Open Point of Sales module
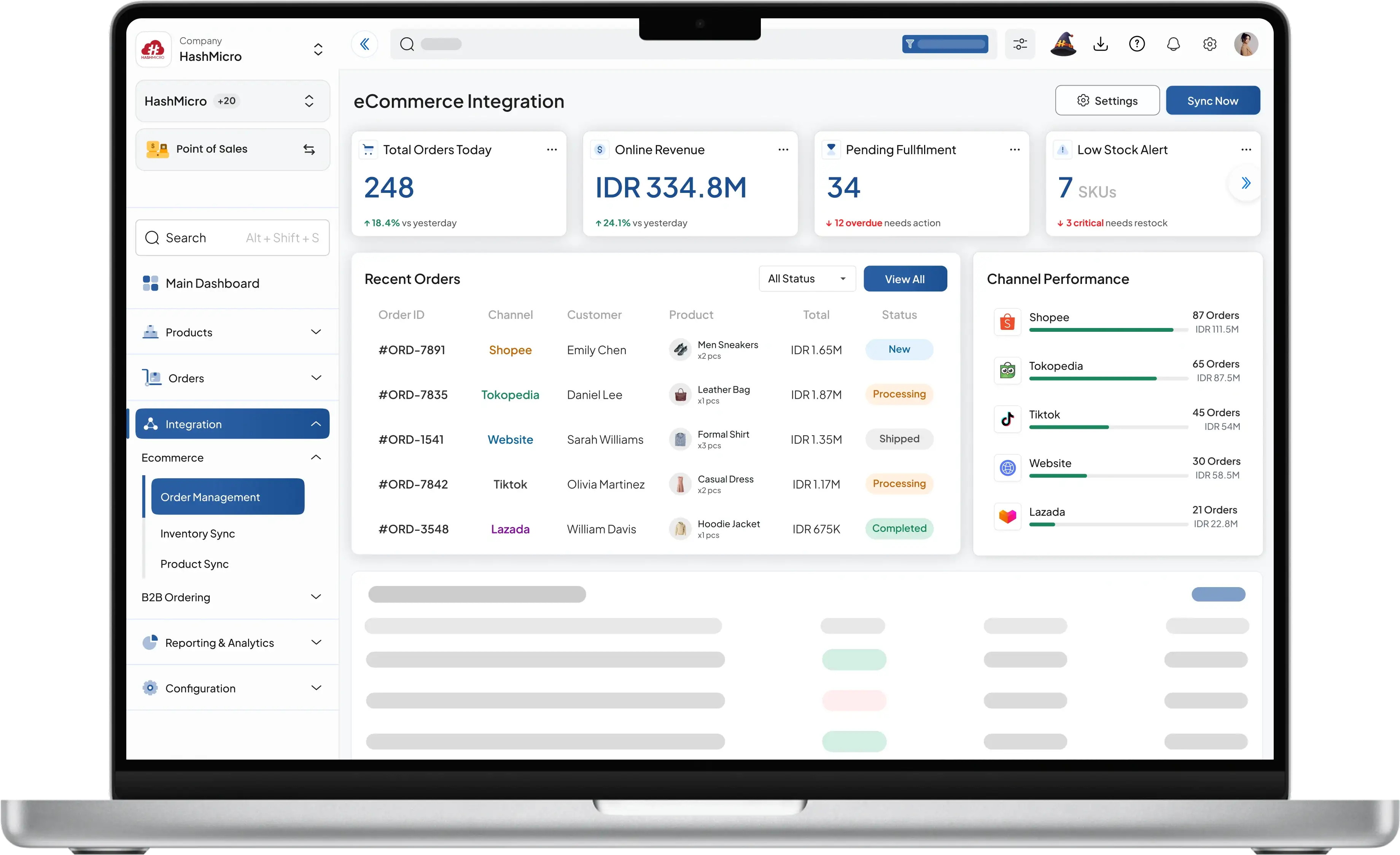Image resolution: width=1400 pixels, height=855 pixels. pos(232,150)
